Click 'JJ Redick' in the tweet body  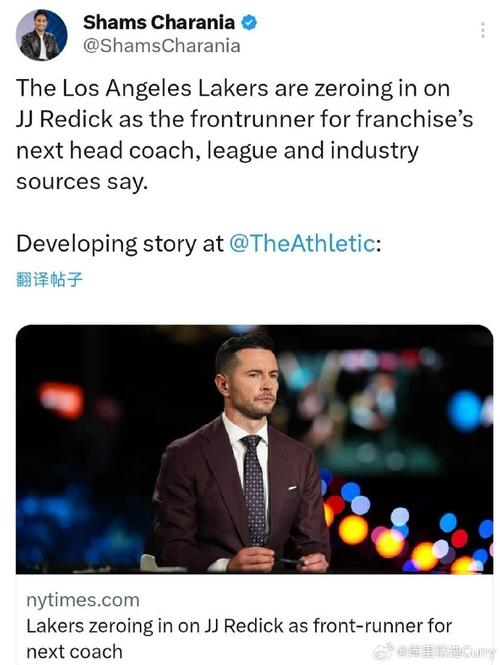64,119
